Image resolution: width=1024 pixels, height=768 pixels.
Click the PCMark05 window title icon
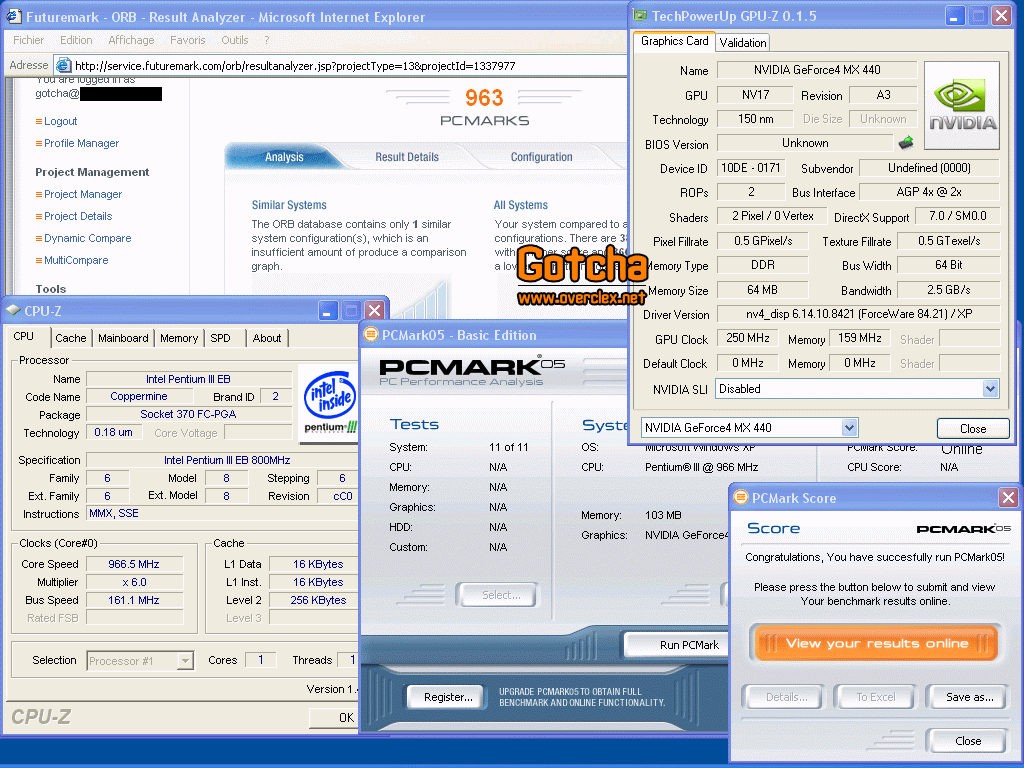point(371,334)
